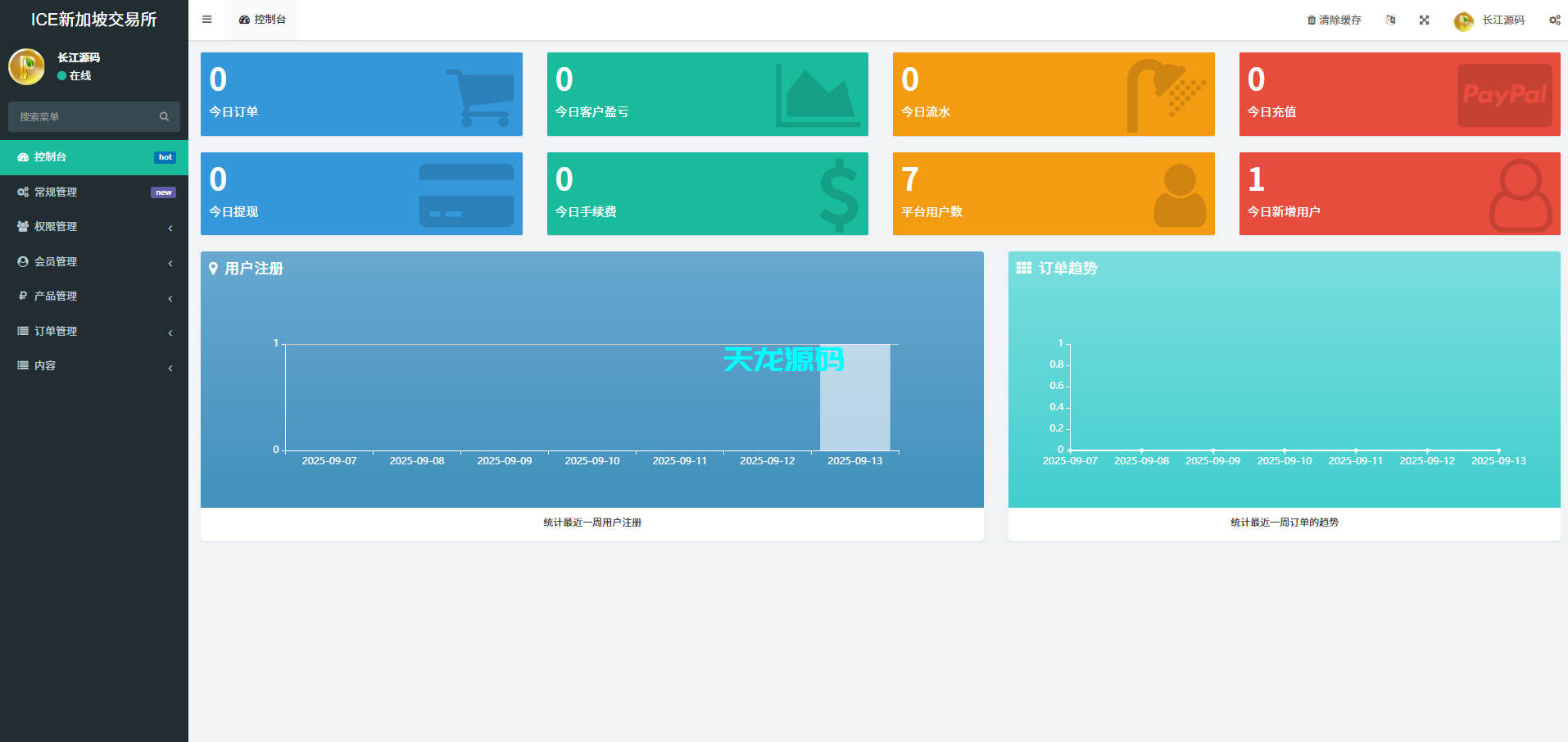This screenshot has width=1568, height=742.
Task: Expand the 权限管理 sidebar menu
Action: click(x=94, y=227)
